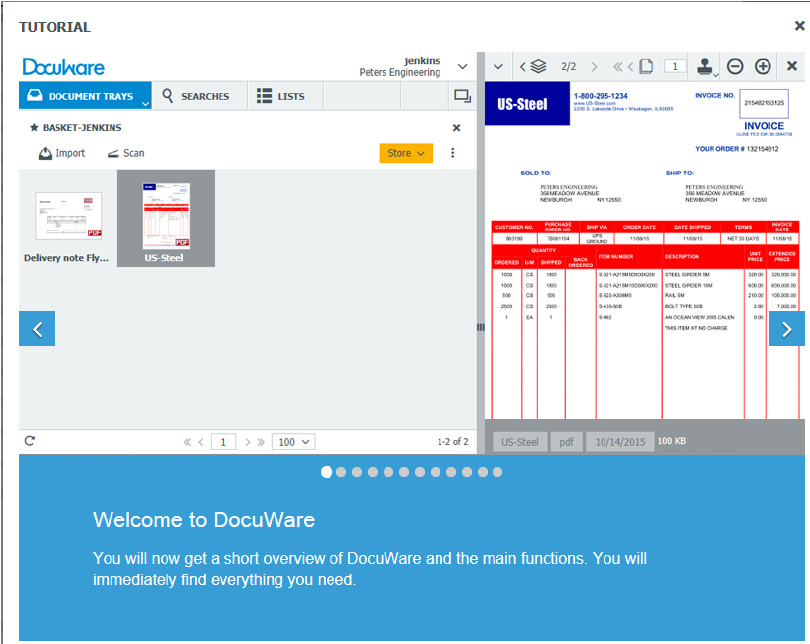Expand Document Trays dropdown arrow
Screen dimensions: 810x644
click(146, 103)
